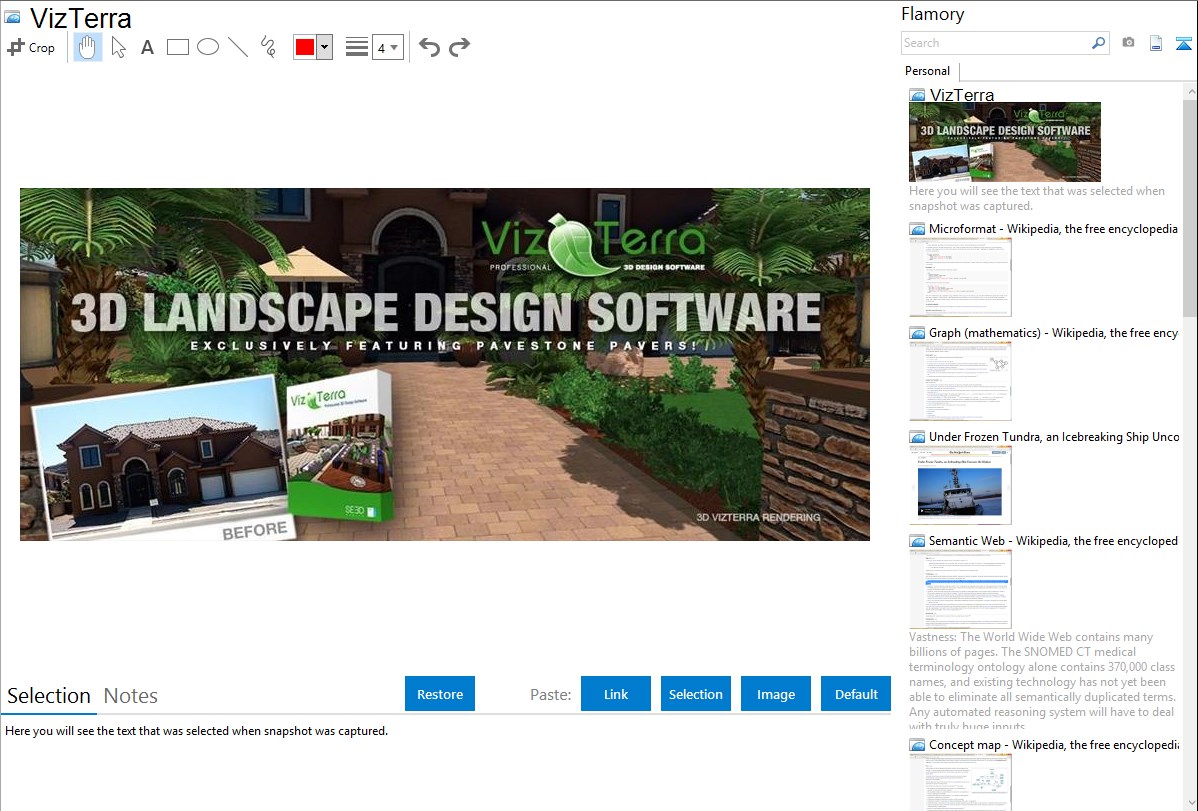1198x811 pixels.
Task: Click in the Flamory search field
Action: (995, 43)
